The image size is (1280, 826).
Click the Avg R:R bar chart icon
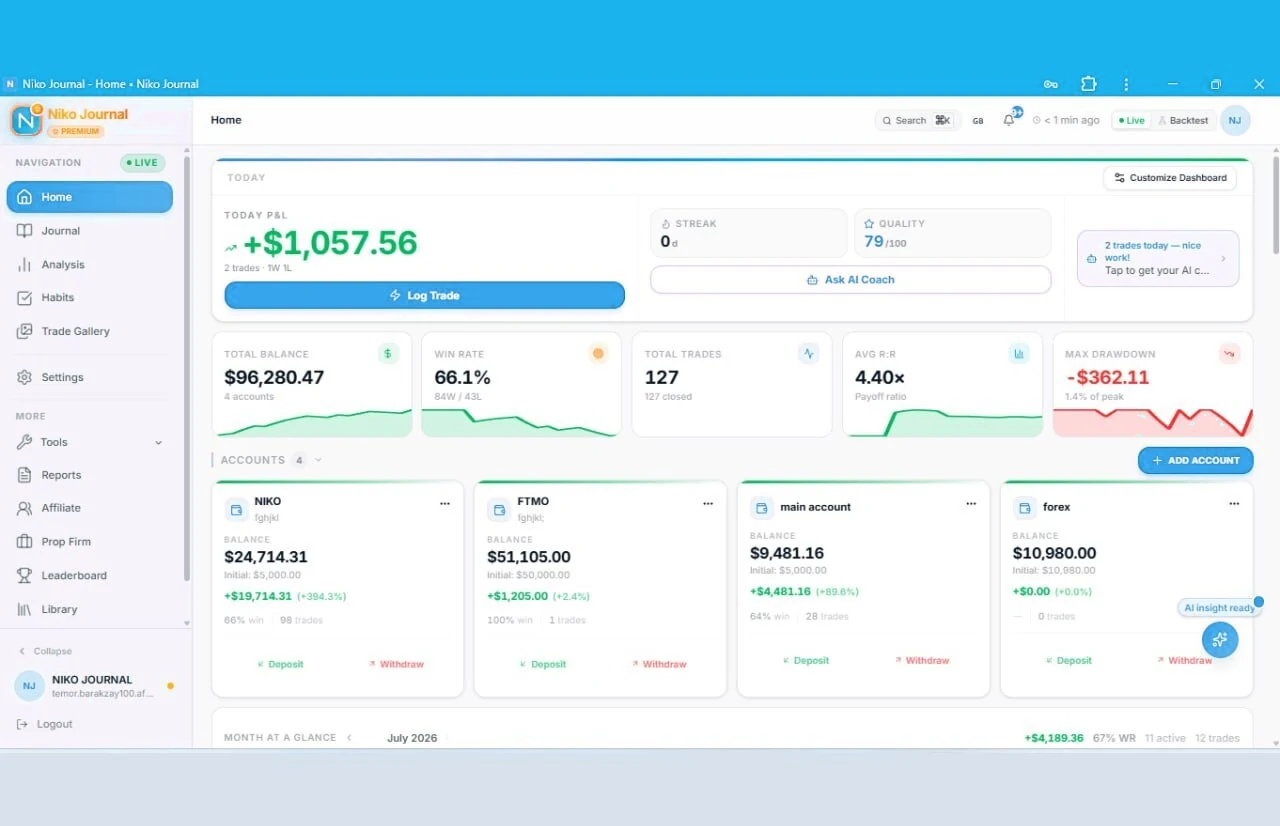tap(1019, 353)
